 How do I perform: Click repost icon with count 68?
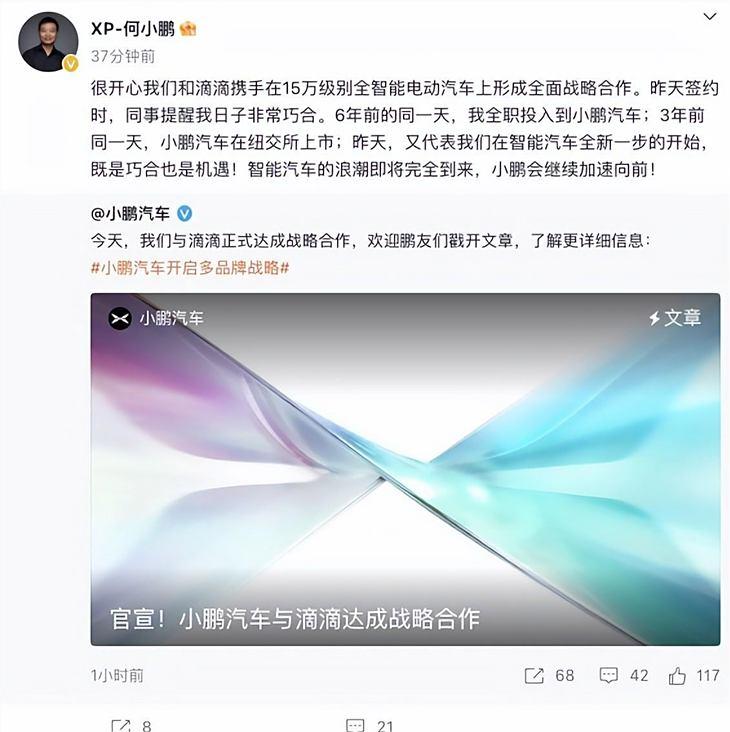(534, 676)
